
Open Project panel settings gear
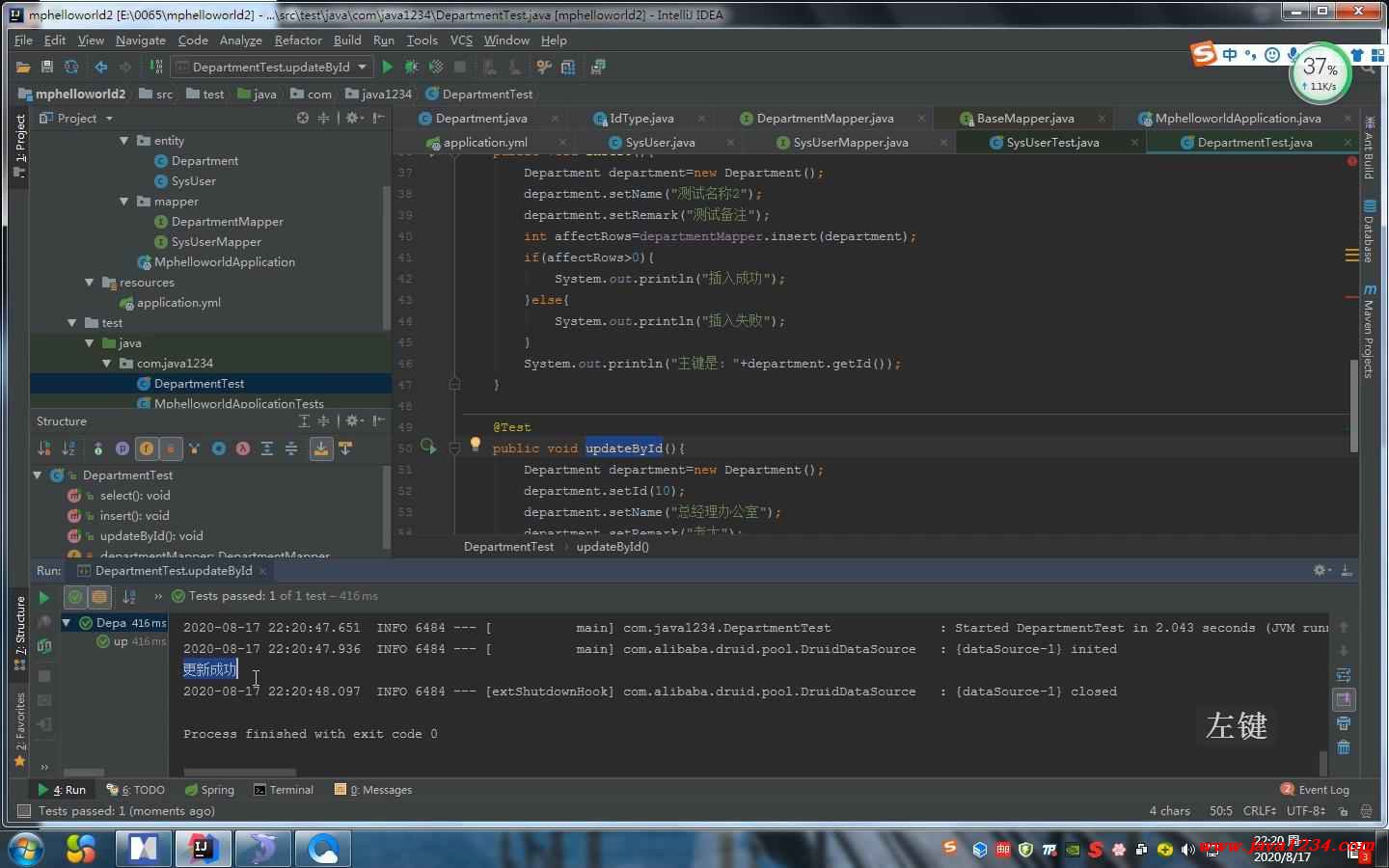click(352, 118)
